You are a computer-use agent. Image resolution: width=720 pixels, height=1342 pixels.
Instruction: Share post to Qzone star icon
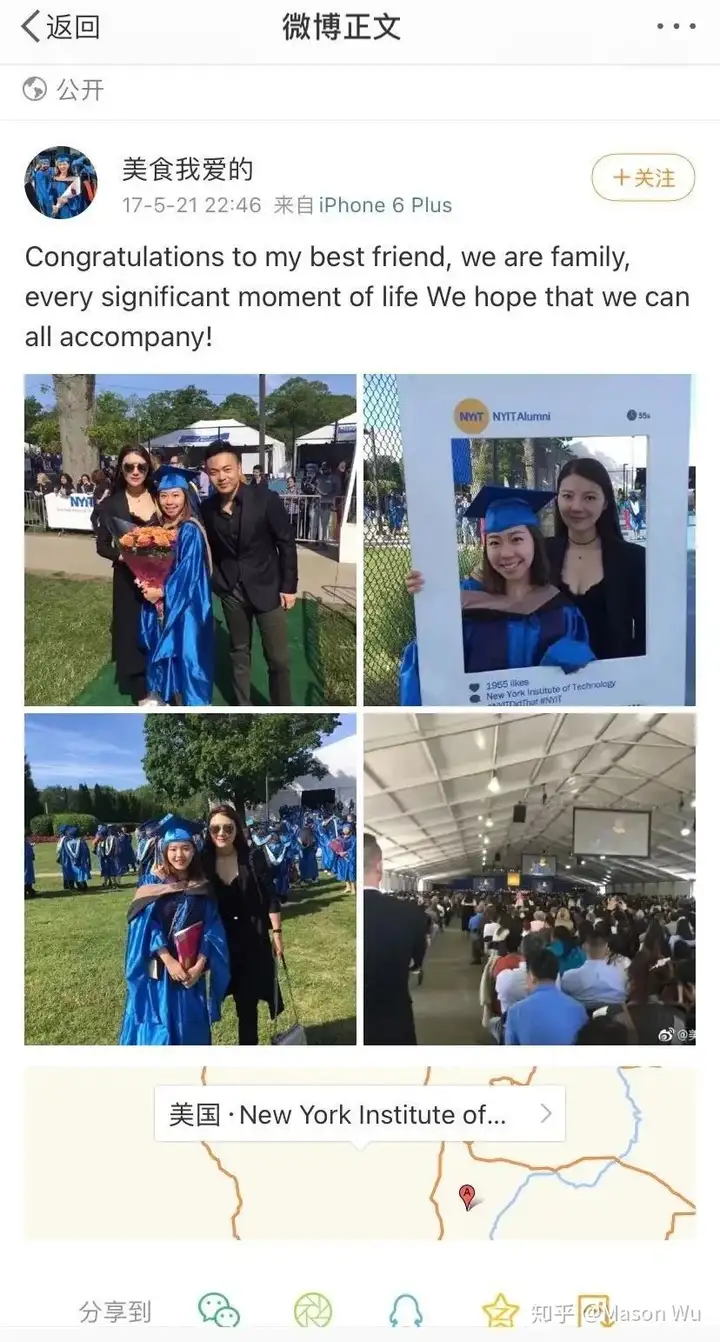click(500, 1309)
